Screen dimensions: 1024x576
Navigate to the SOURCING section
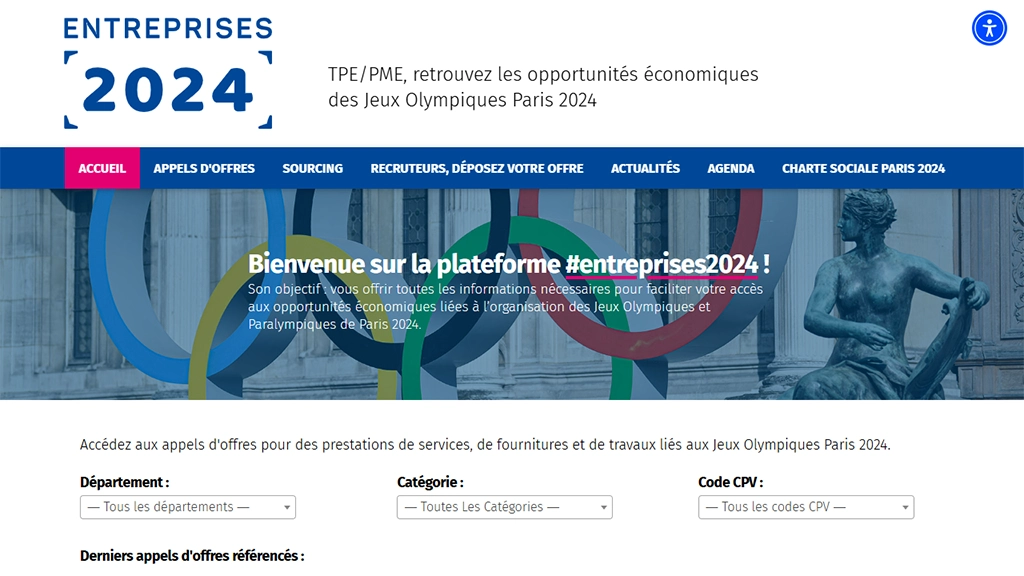coord(312,168)
